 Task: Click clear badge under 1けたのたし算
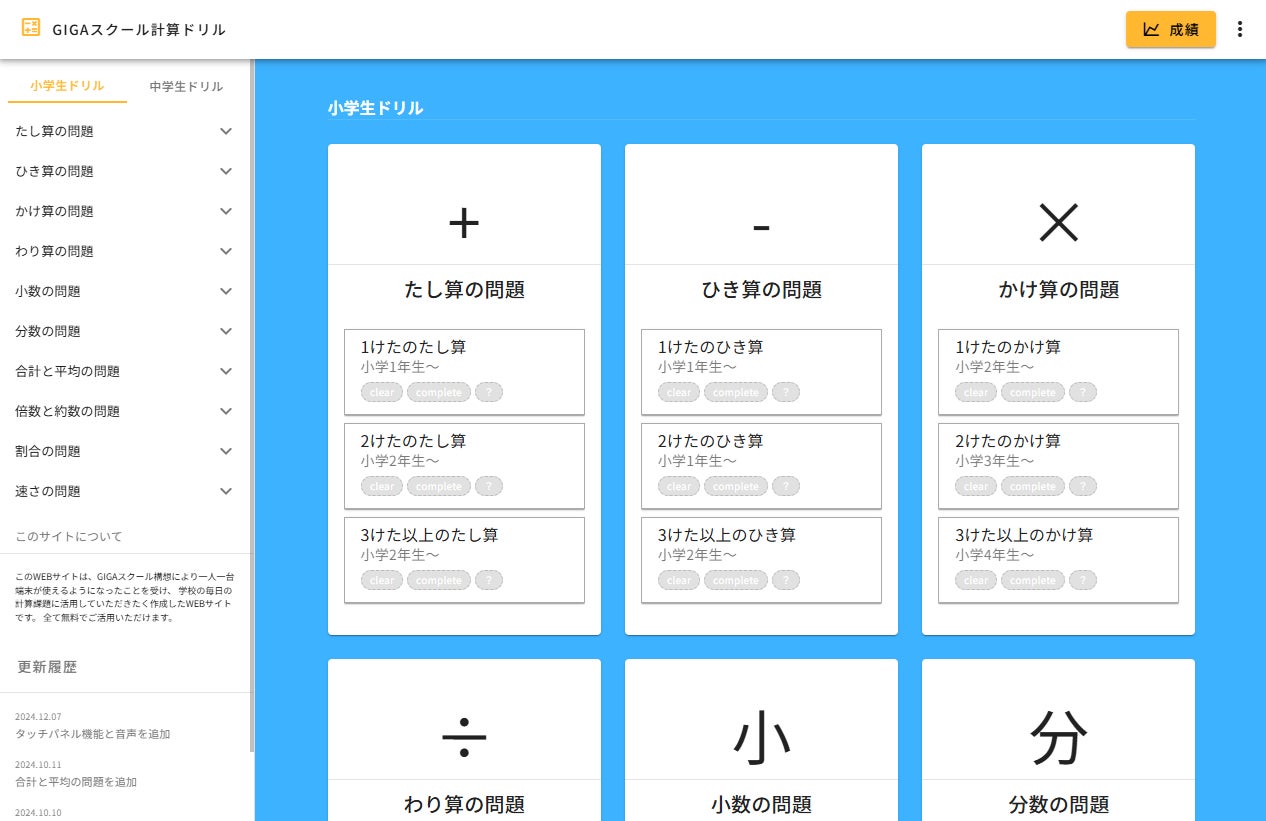coord(382,392)
